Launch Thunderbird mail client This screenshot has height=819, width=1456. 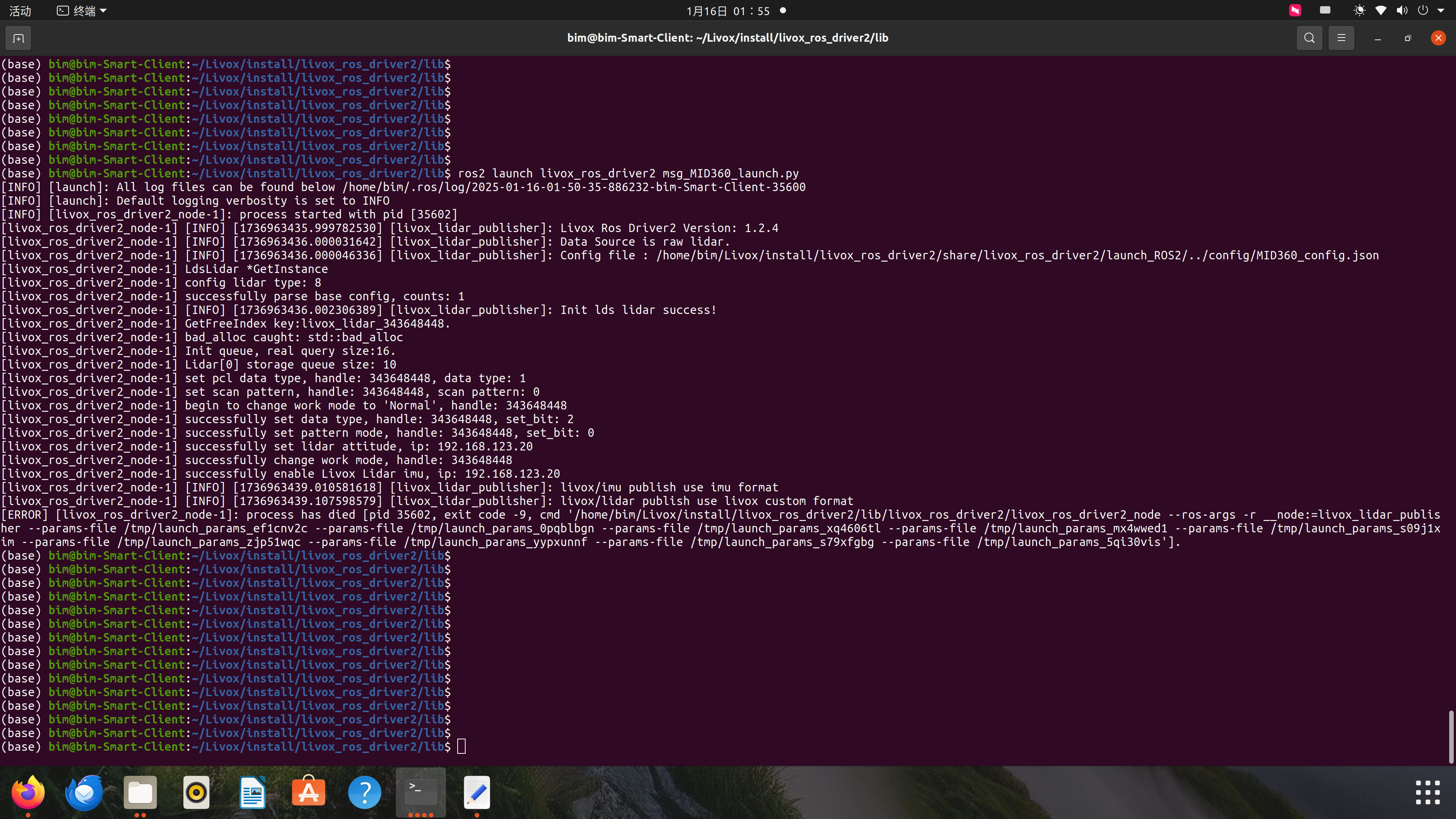pyautogui.click(x=84, y=793)
